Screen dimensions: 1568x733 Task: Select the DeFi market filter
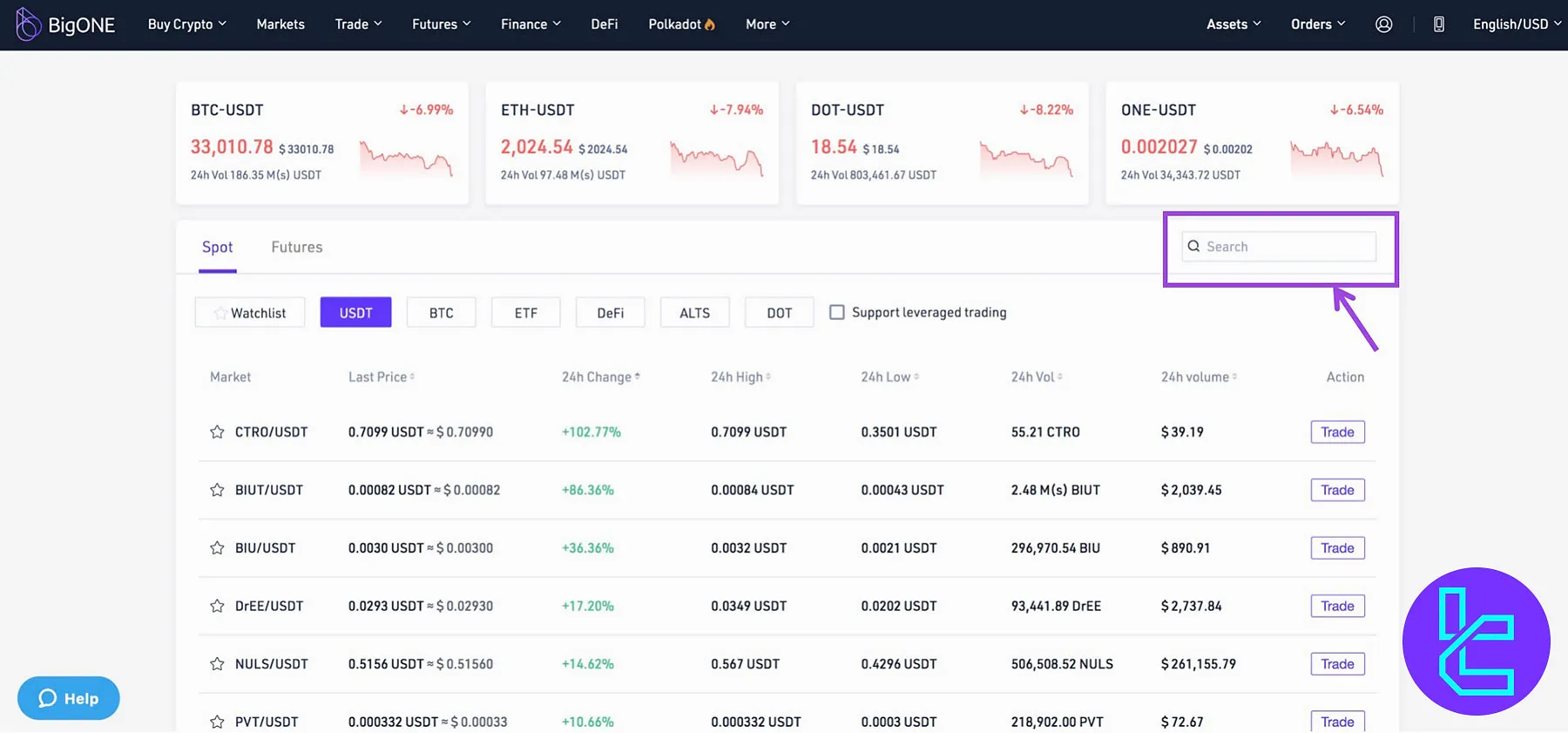[611, 313]
